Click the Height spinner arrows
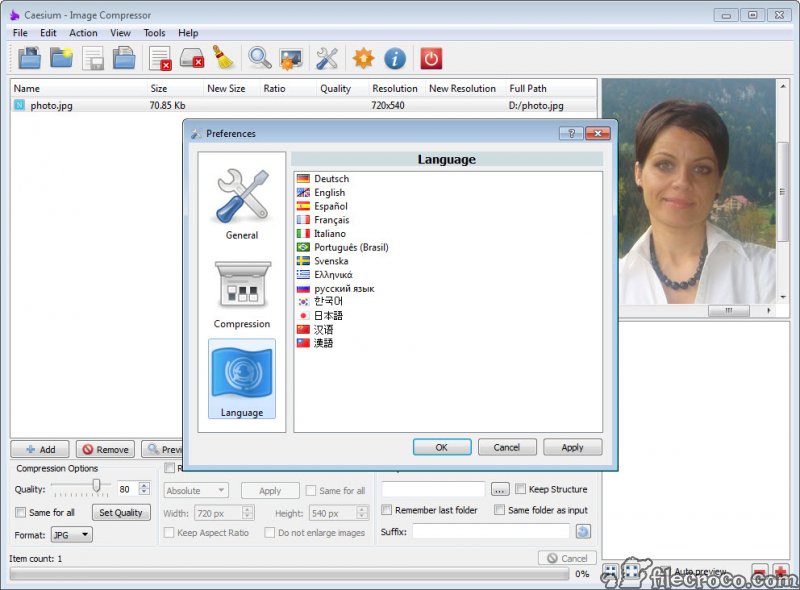Screen dimensions: 800x590 point(362,513)
